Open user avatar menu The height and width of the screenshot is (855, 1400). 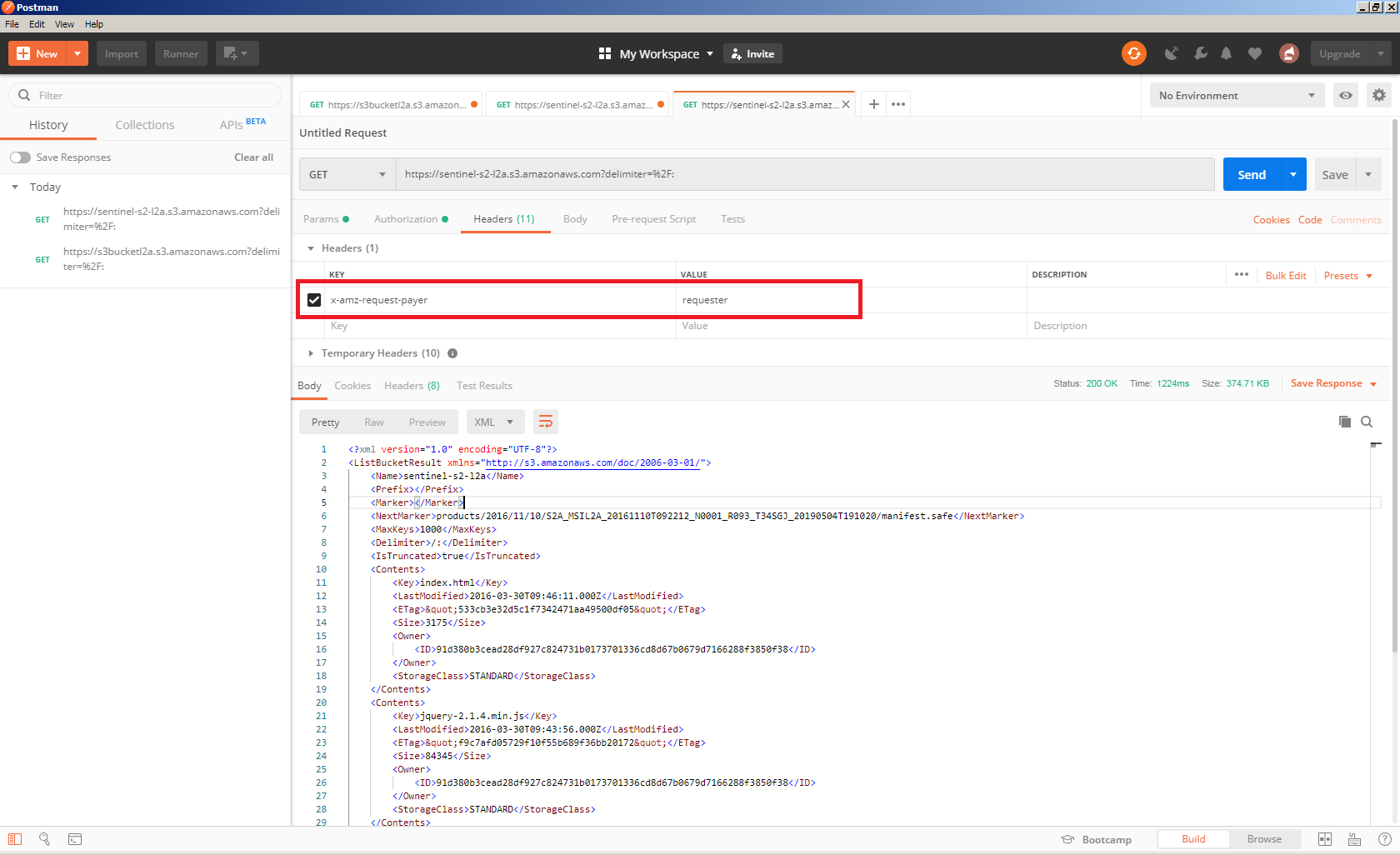point(1288,53)
